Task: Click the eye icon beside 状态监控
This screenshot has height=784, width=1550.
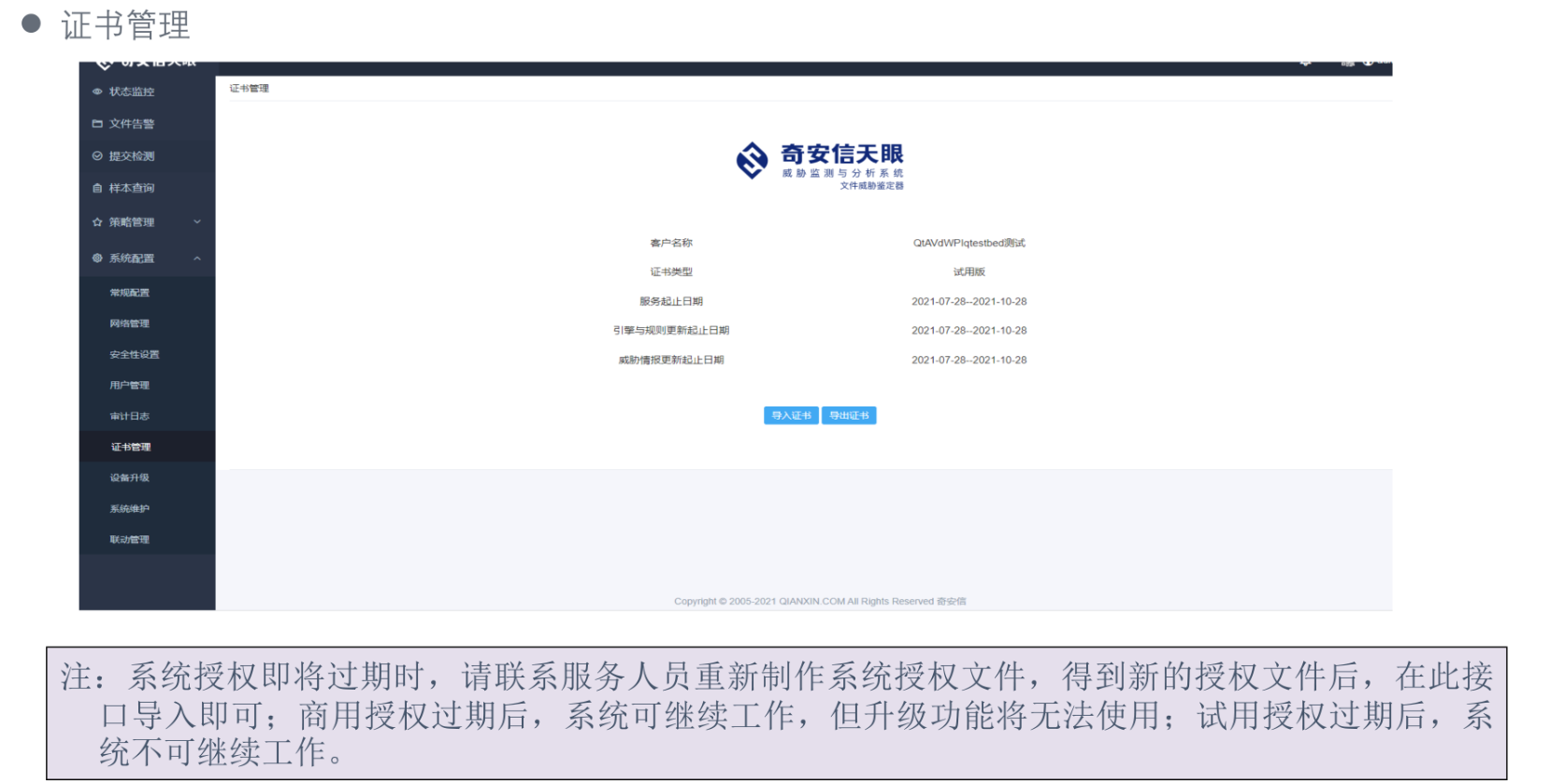Action: [97, 92]
